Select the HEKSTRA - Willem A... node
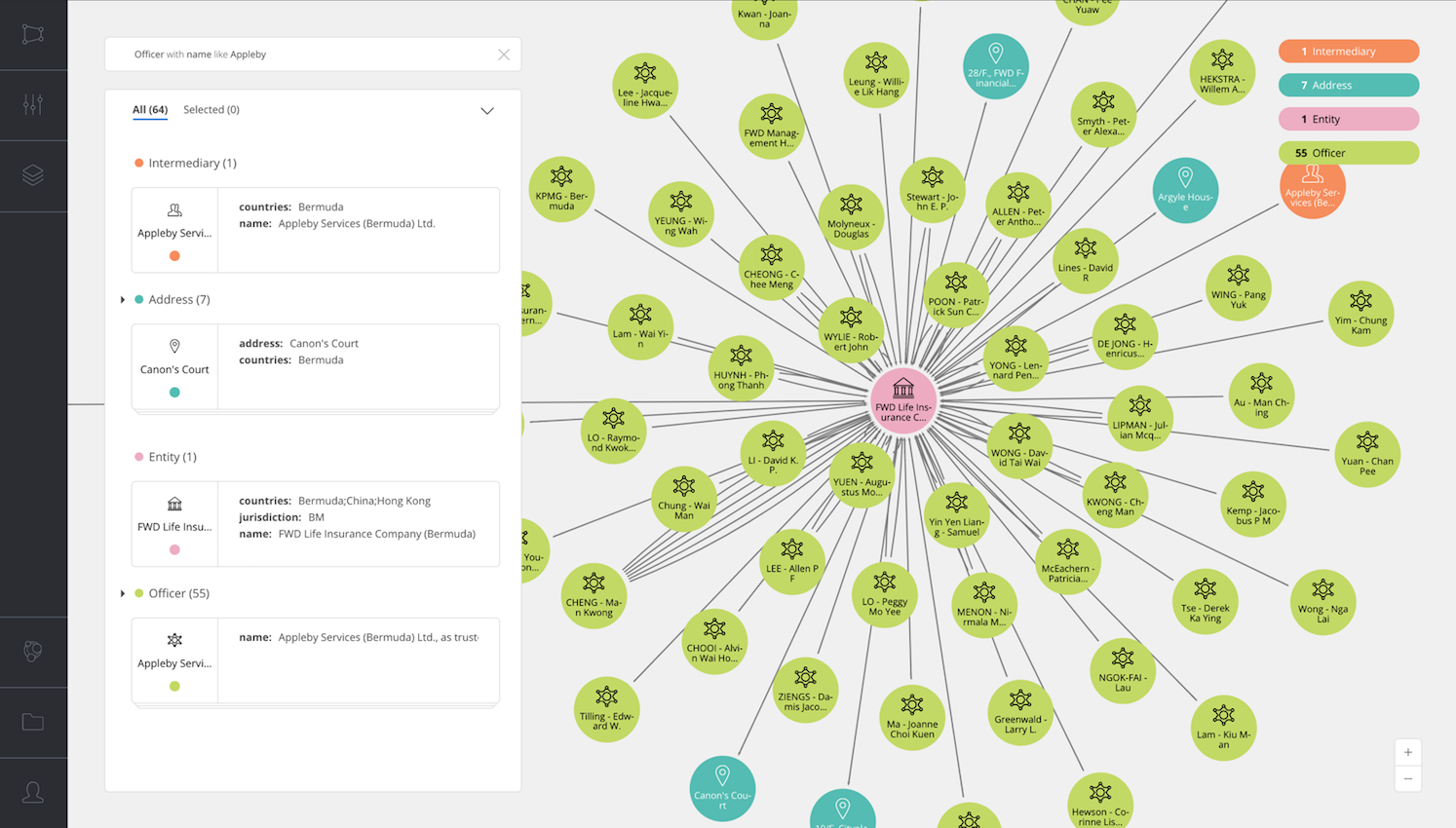The height and width of the screenshot is (828, 1456). click(1222, 73)
